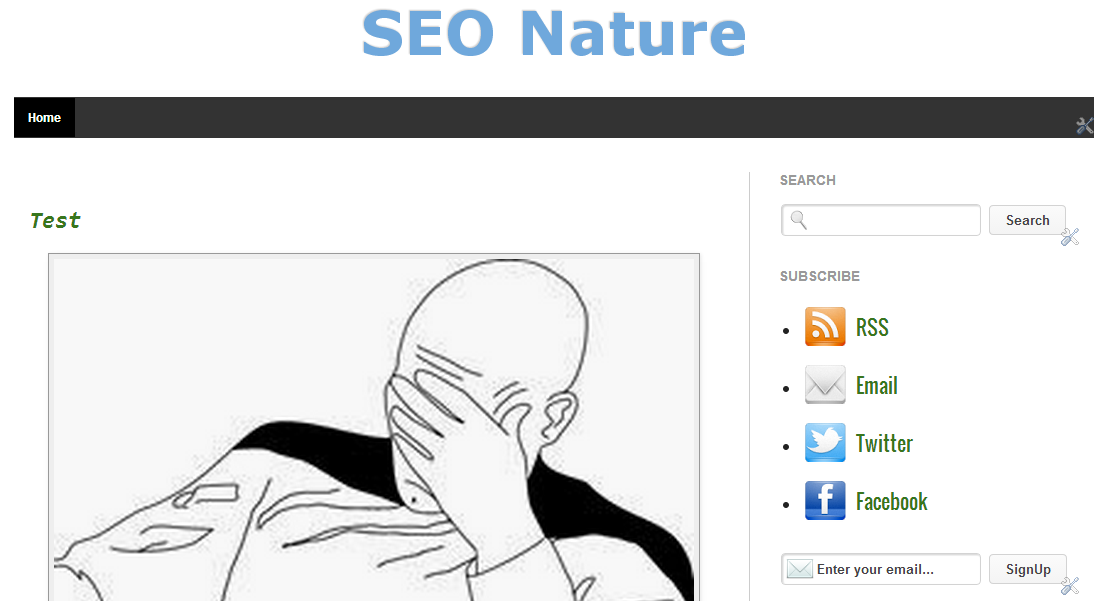Image resolution: width=1114 pixels, height=601 pixels.
Task: Click the Facebook logo icon
Action: tap(825, 501)
